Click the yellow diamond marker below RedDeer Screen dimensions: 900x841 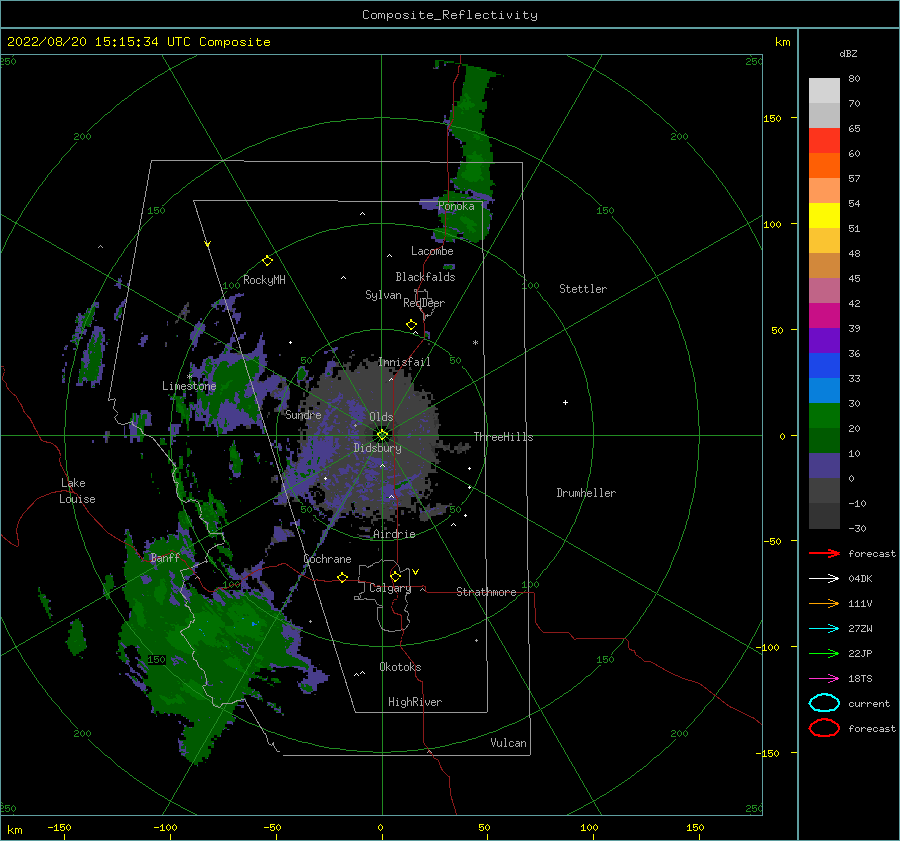[x=412, y=325]
